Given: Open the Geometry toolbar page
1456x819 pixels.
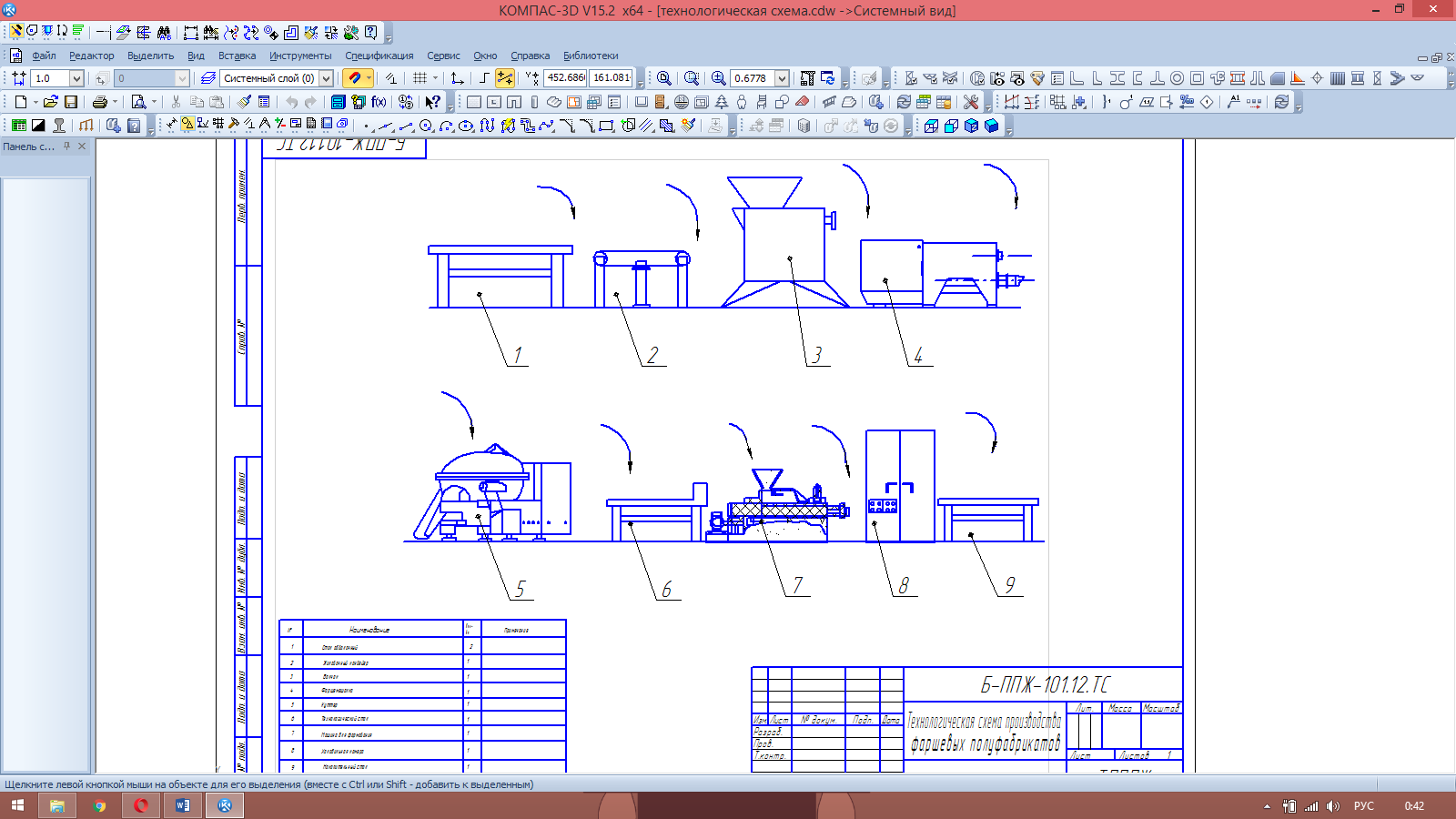Looking at the screenshot, I should pyautogui.click(x=187, y=124).
